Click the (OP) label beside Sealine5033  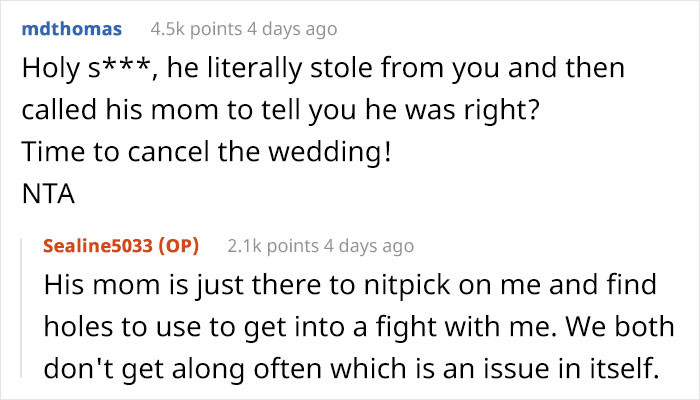click(x=179, y=246)
